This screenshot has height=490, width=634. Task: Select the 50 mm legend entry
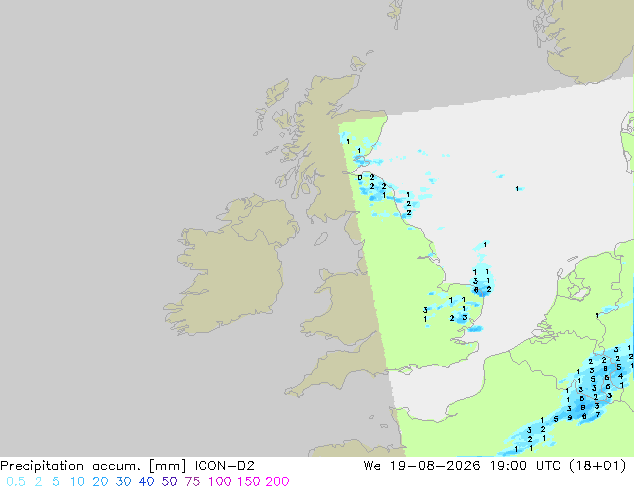[x=169, y=482]
